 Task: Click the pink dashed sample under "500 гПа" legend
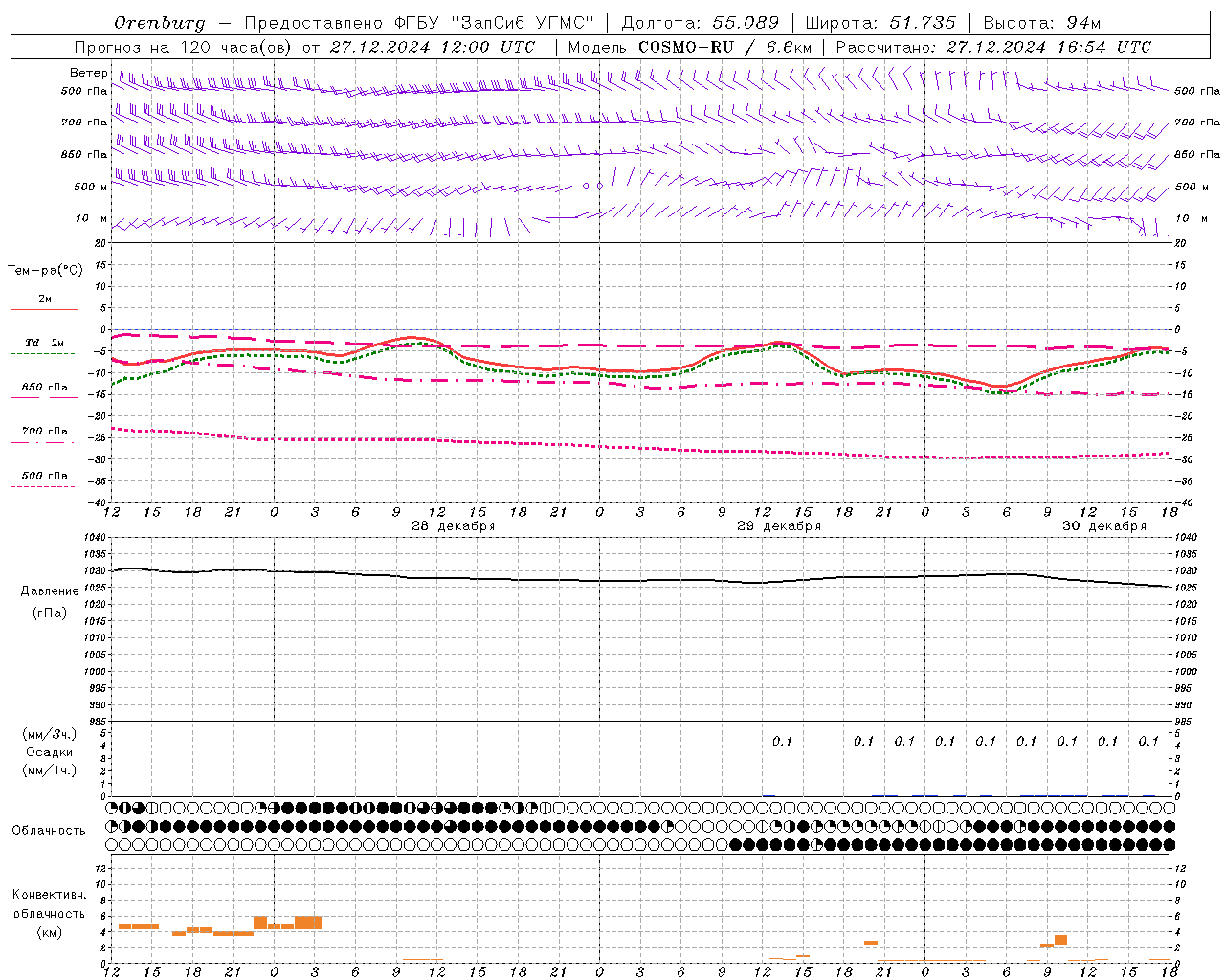click(x=43, y=486)
